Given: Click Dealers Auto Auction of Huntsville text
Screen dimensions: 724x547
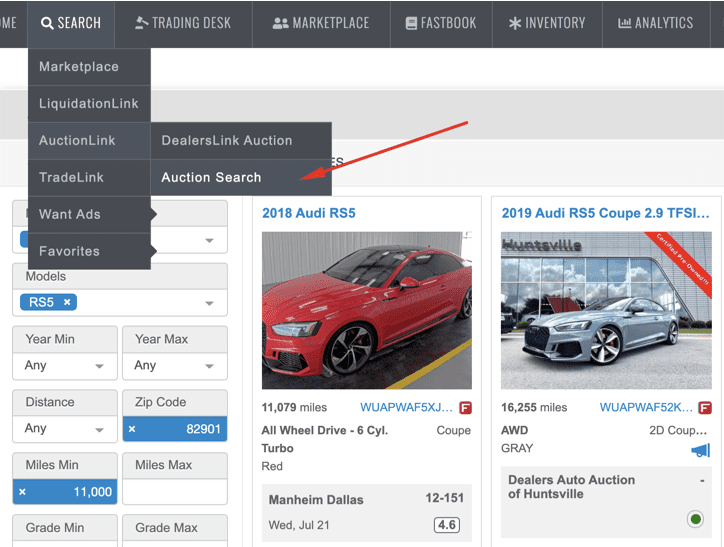Looking at the screenshot, I should (x=572, y=487).
